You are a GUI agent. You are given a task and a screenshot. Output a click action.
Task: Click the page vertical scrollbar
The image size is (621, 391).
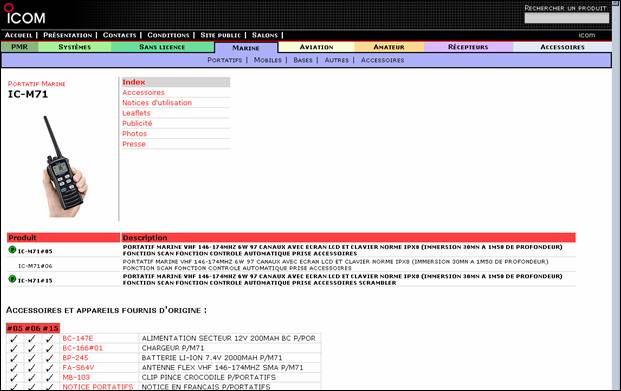pos(616,195)
